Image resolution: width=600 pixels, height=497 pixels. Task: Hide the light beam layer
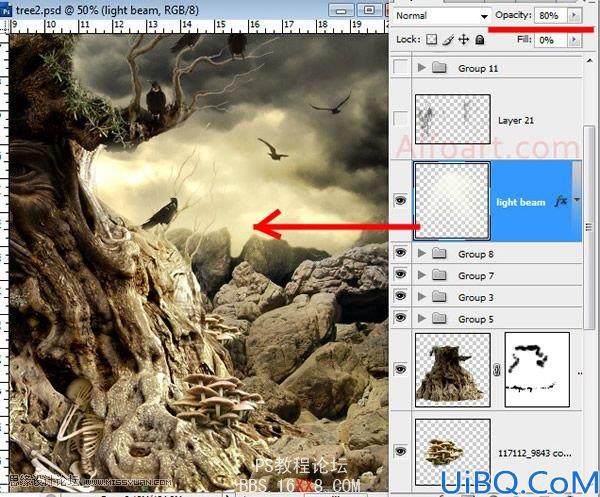(400, 200)
